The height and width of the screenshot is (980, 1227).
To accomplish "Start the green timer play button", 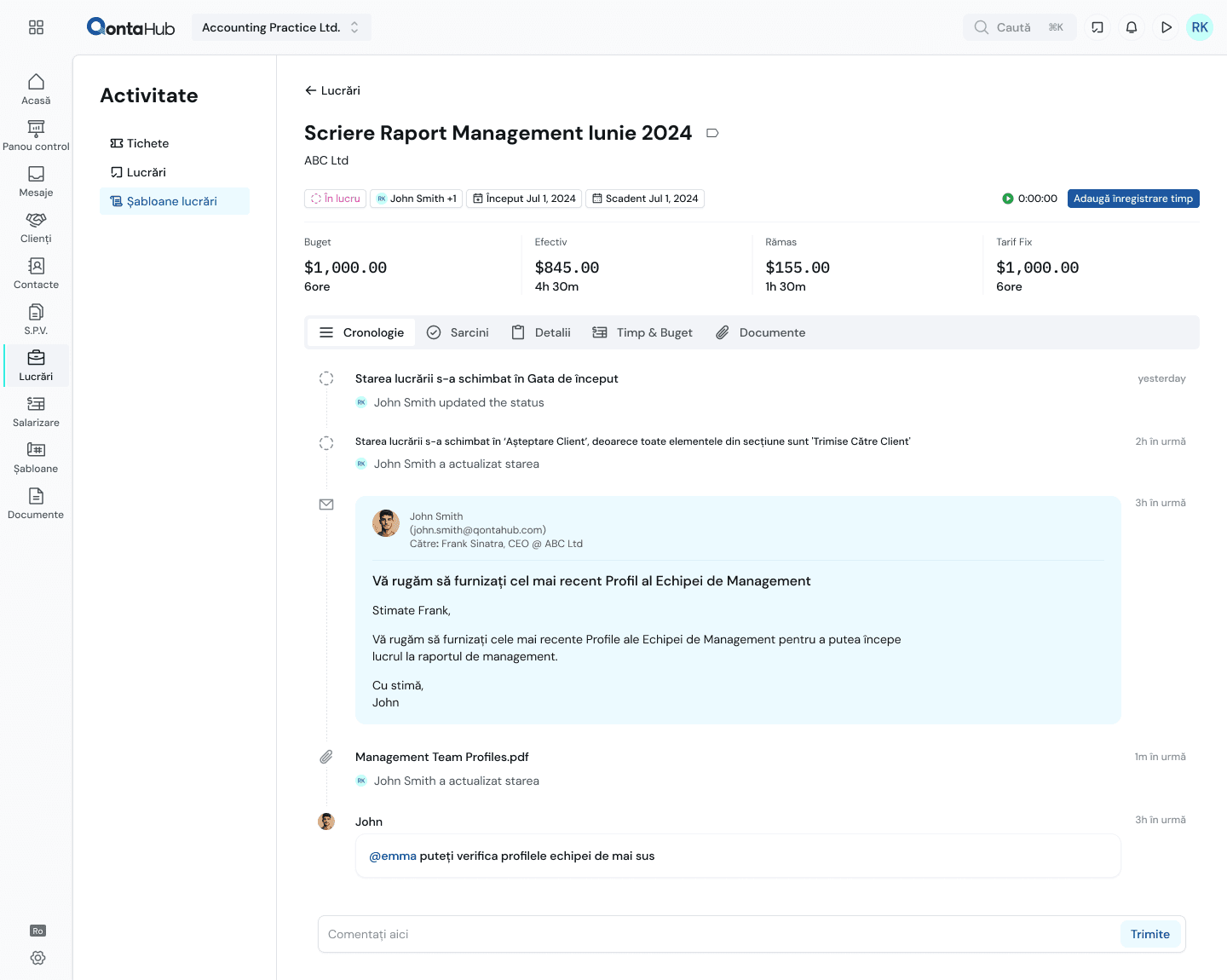I will 1008,199.
